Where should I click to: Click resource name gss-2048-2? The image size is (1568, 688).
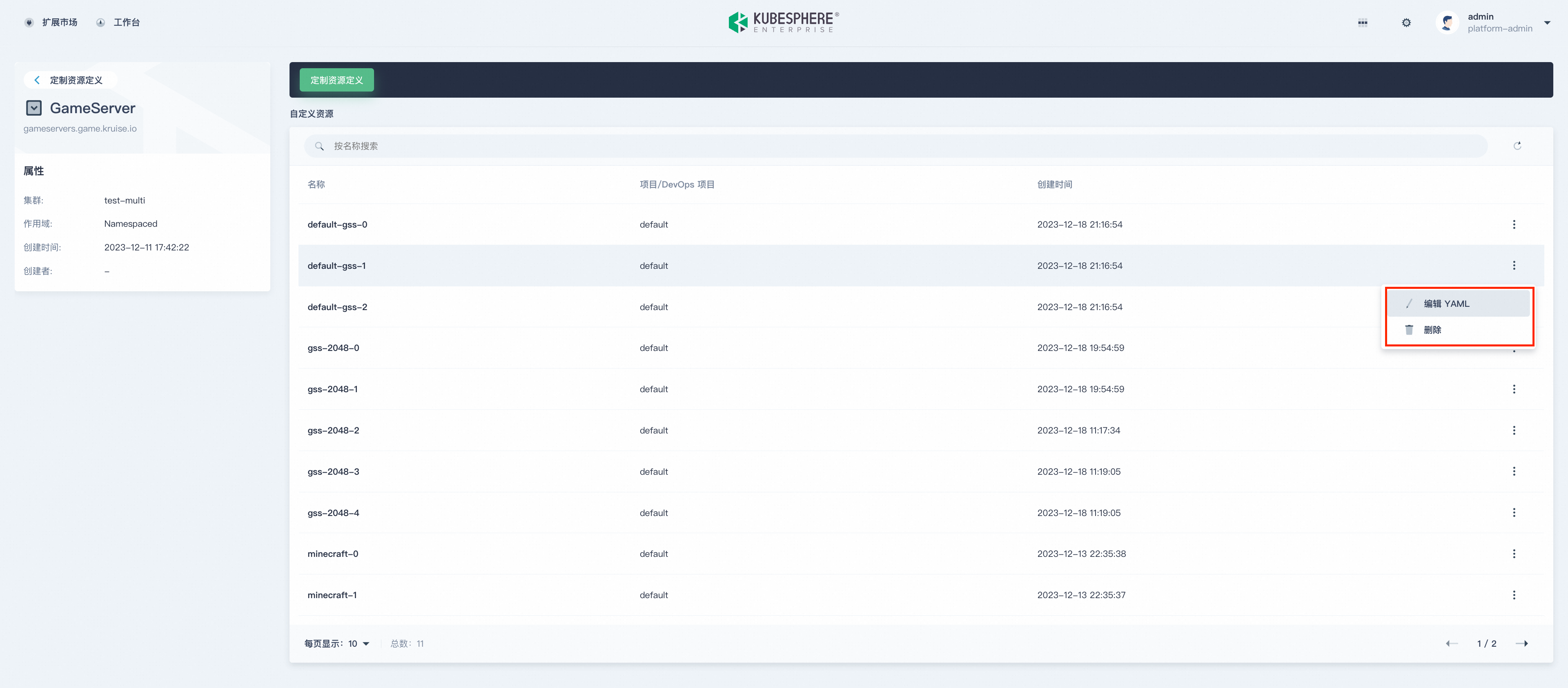pos(334,431)
